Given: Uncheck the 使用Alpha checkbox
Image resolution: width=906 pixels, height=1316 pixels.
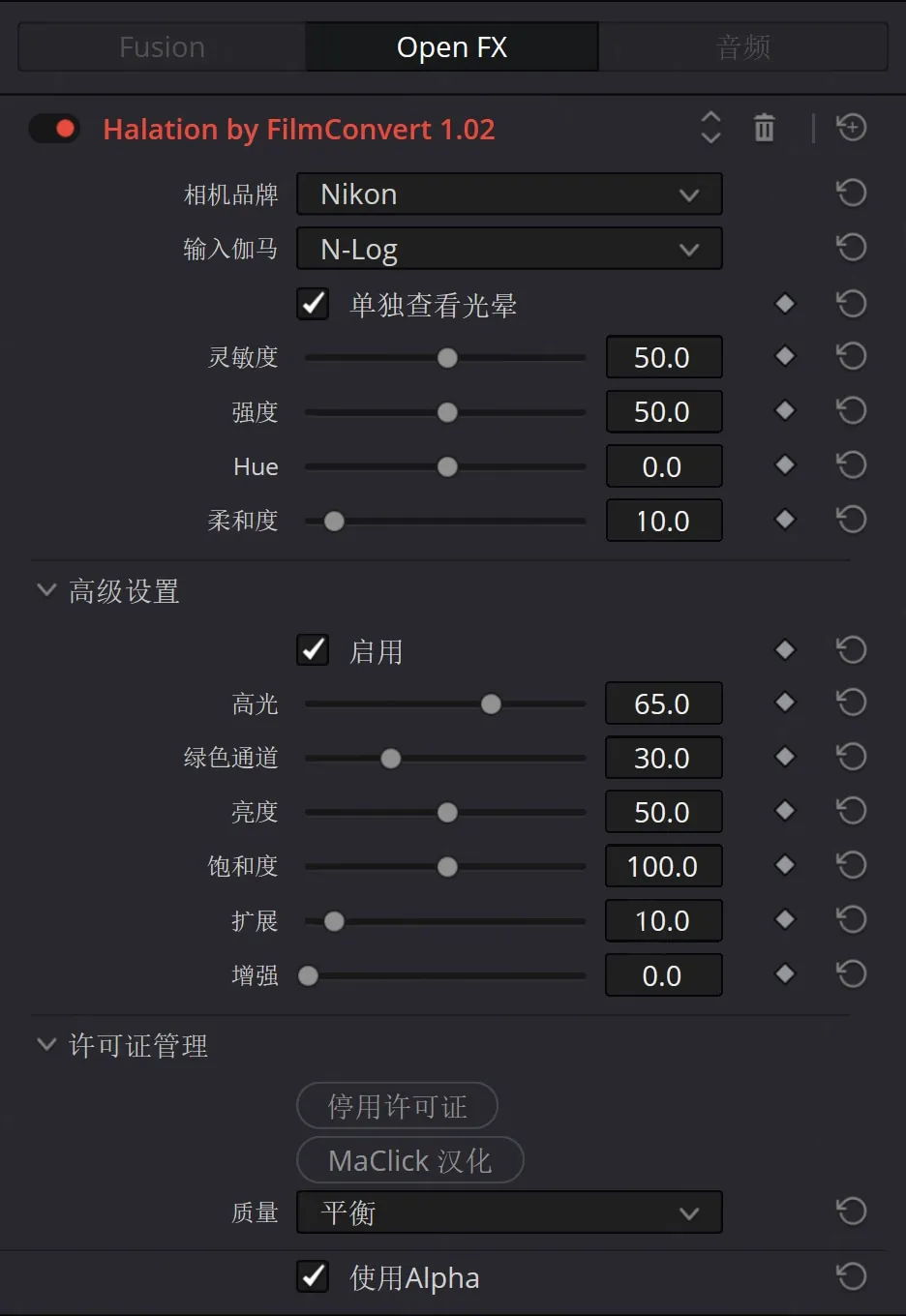Looking at the screenshot, I should coord(314,1276).
